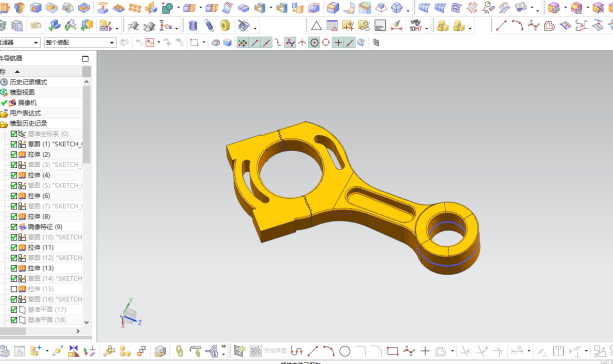The height and width of the screenshot is (364, 613).
Task: Select 基准平面 (18) item in tree
Action: [47, 320]
